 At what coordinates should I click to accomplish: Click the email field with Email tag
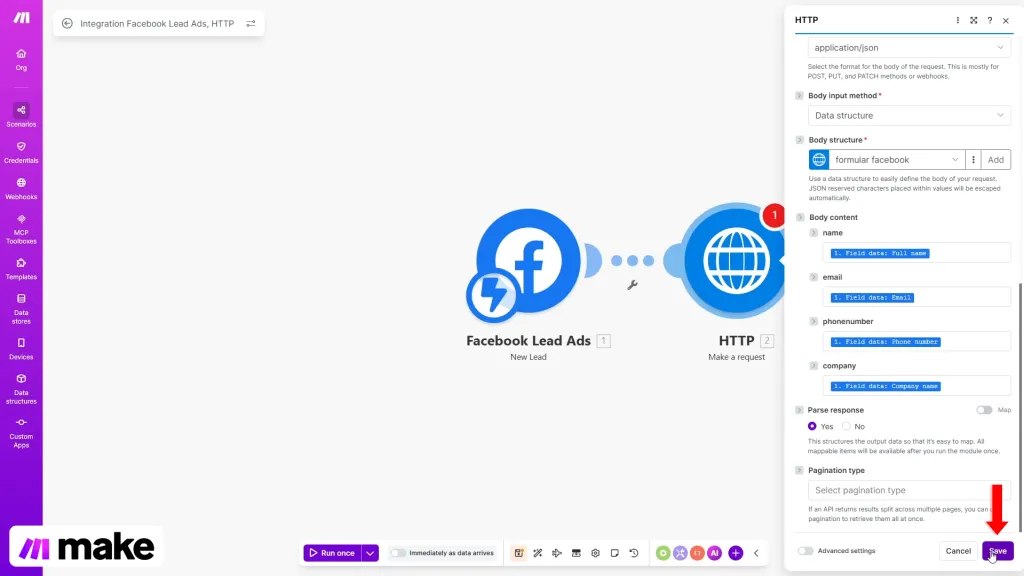[916, 297]
